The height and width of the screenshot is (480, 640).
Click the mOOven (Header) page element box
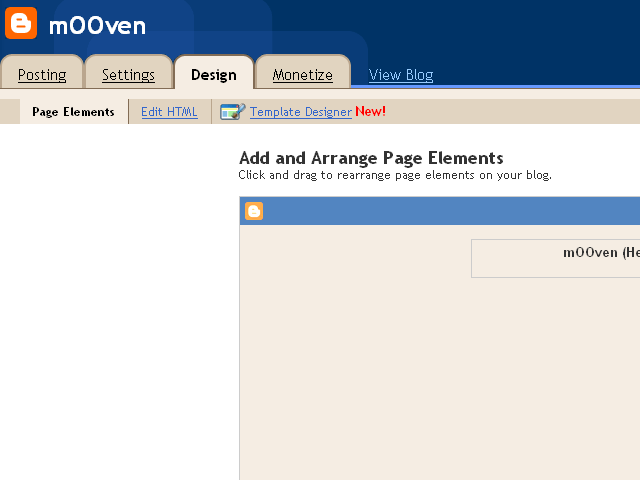pyautogui.click(x=556, y=258)
